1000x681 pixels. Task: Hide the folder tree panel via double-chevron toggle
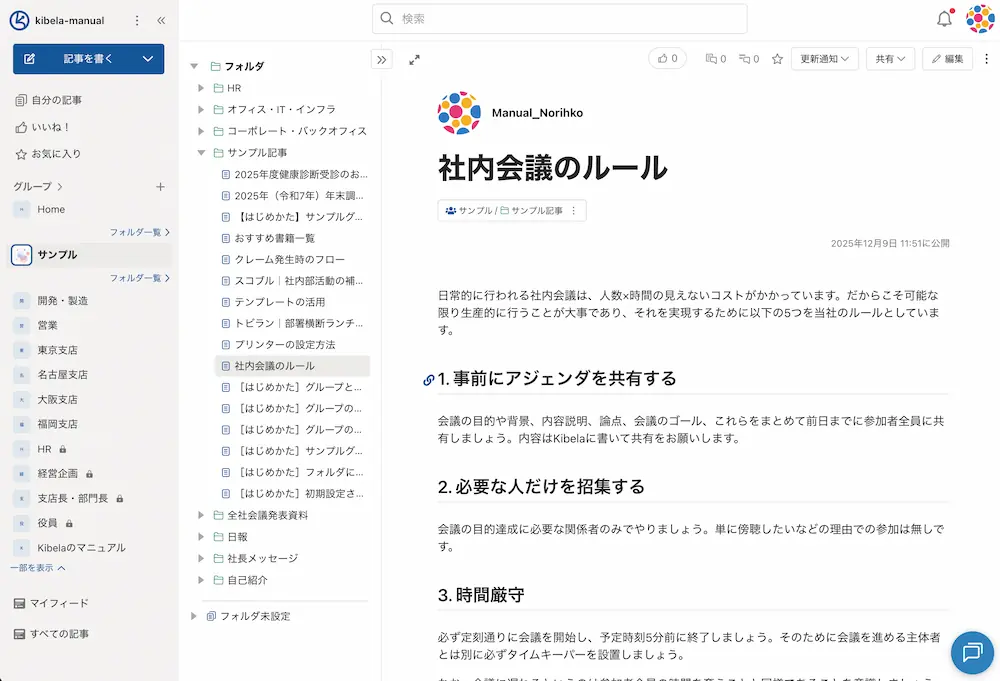click(x=381, y=59)
